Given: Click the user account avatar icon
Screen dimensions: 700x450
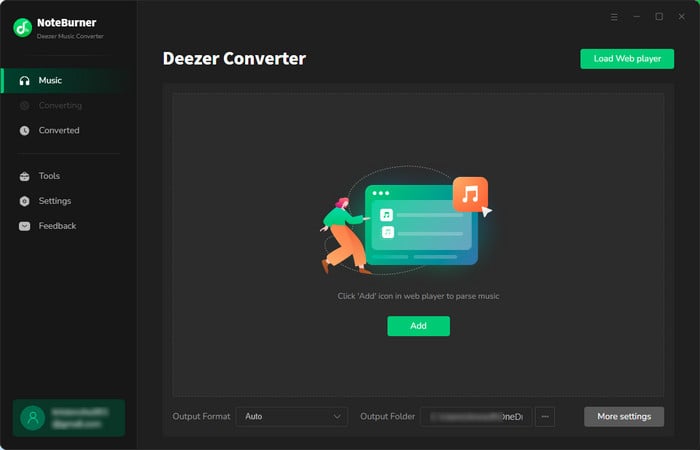Looking at the screenshot, I should (x=33, y=418).
